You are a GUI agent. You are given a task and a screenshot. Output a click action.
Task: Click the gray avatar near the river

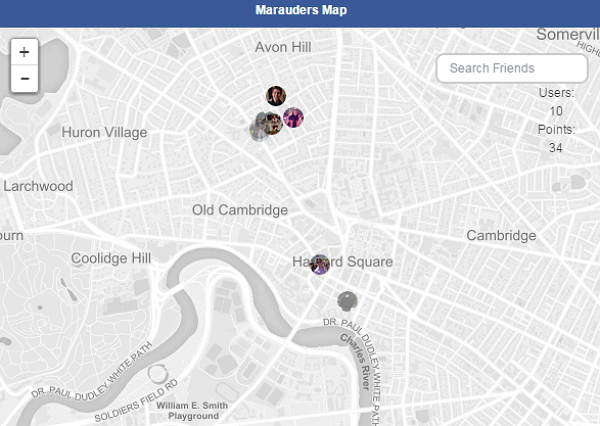(347, 301)
